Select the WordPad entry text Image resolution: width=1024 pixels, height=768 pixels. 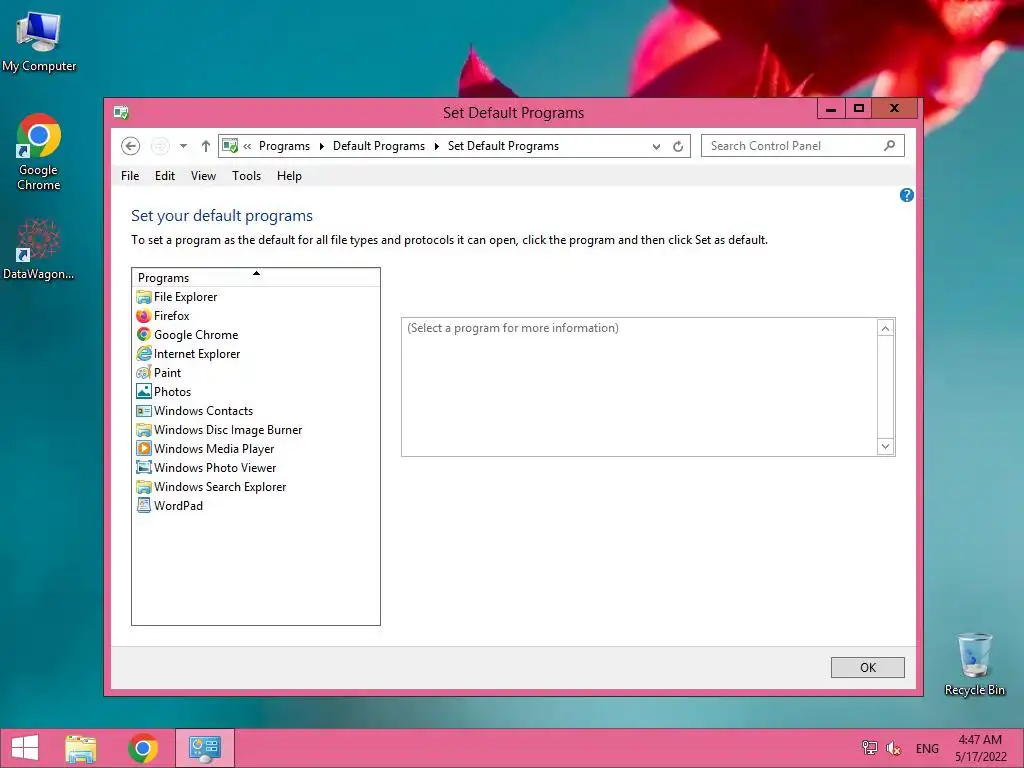178,505
